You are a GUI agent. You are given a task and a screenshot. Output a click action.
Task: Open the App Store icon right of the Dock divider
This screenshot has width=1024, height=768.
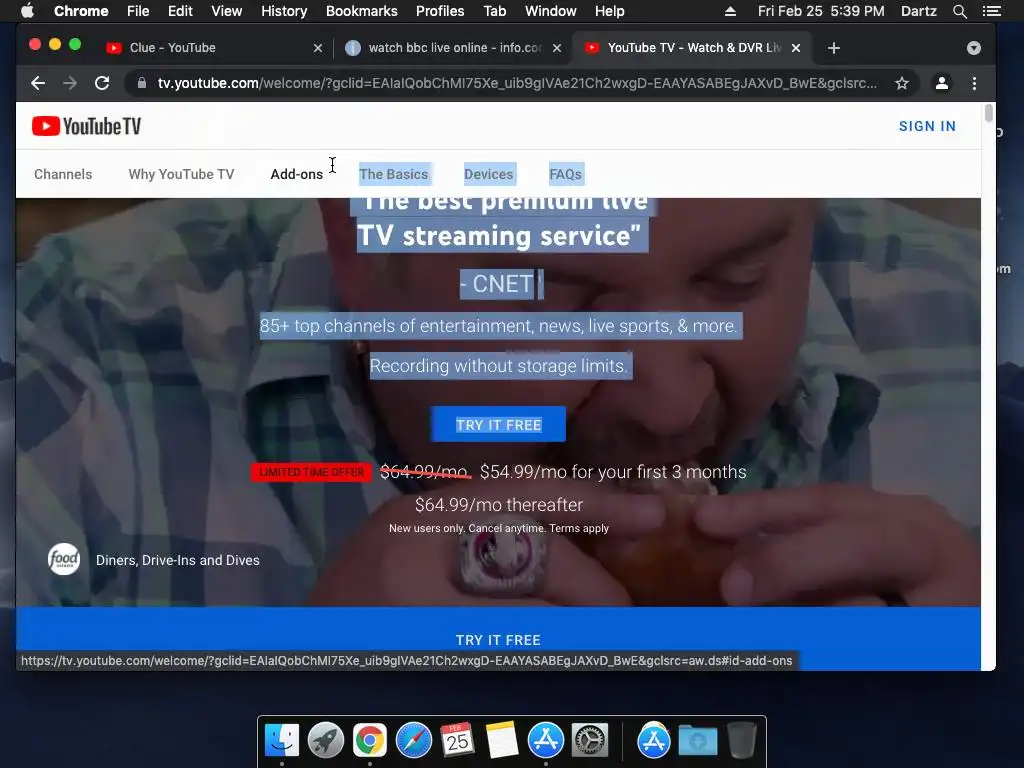tap(654, 741)
